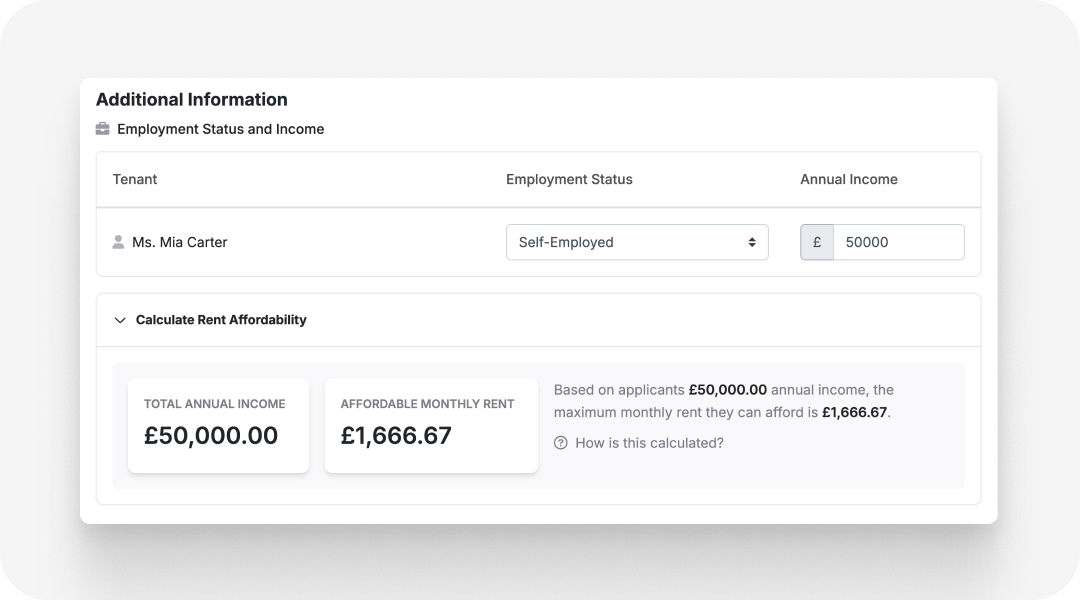Click the question mark help icon

[x=562, y=442]
